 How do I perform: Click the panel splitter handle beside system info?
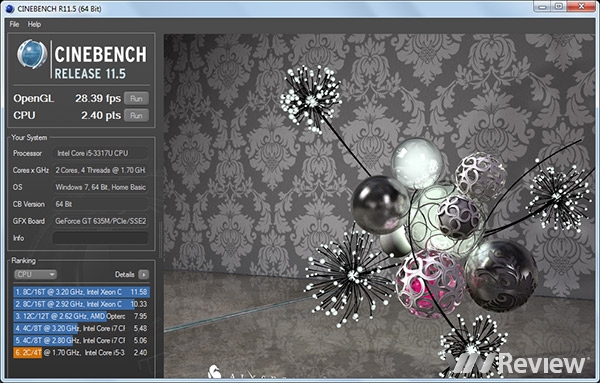160,241
